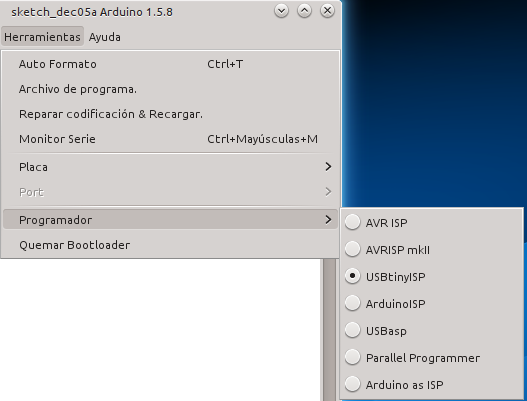This screenshot has height=401, width=527.
Task: Click the editor vertical scrollbar
Action: [329, 329]
